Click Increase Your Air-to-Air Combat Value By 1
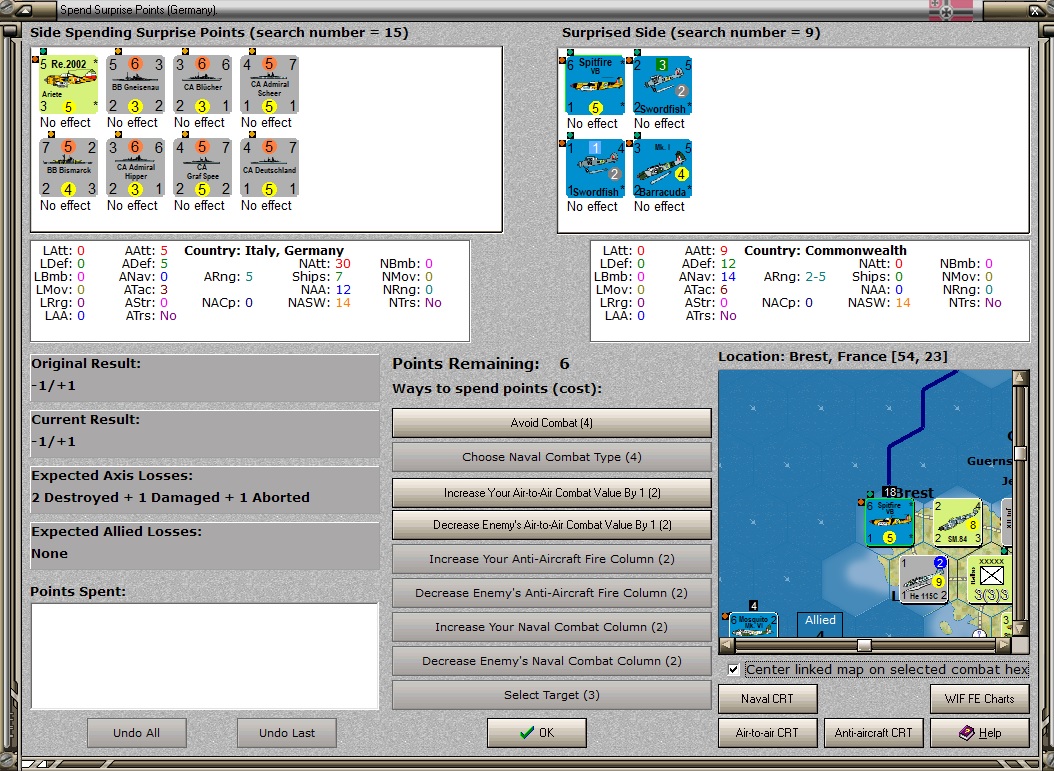The image size is (1054, 771). pos(551,493)
